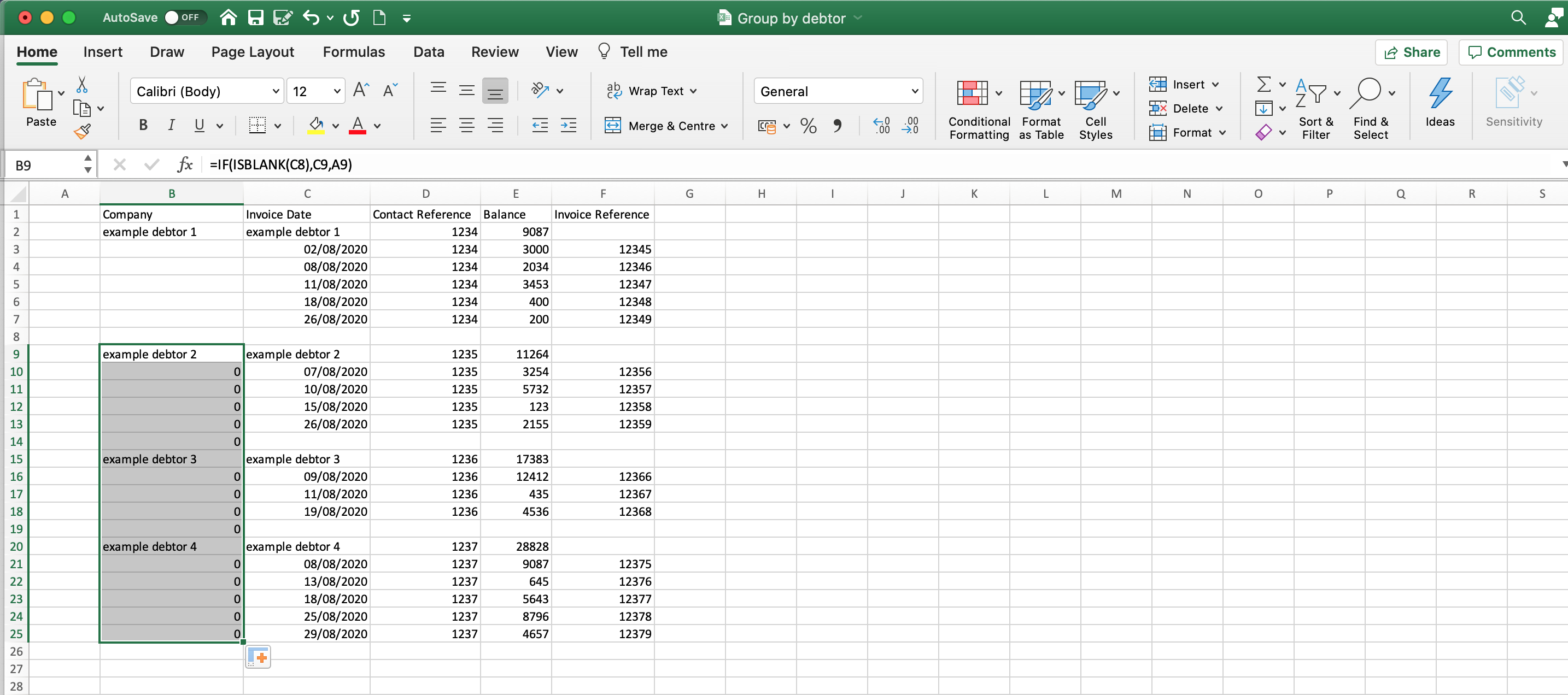Switch to the Data tab
The width and height of the screenshot is (1568, 695).
[429, 52]
